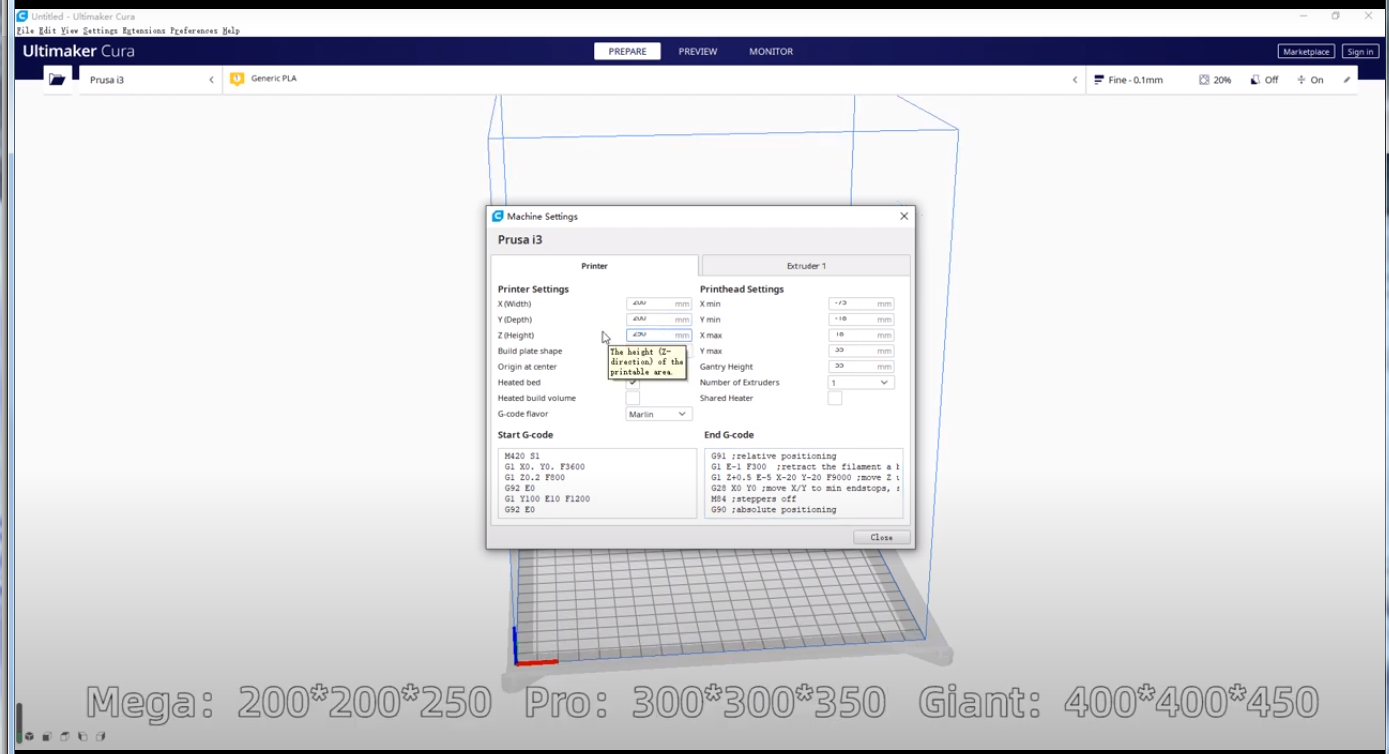Switch to the MONITOR stage

[x=771, y=52]
